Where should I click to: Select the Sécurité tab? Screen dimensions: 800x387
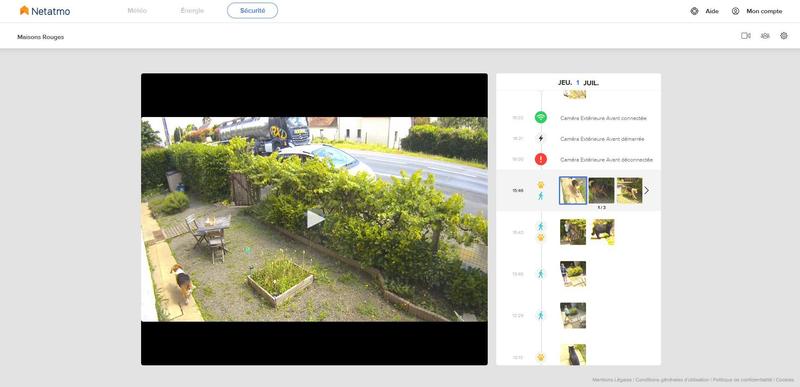(253, 11)
